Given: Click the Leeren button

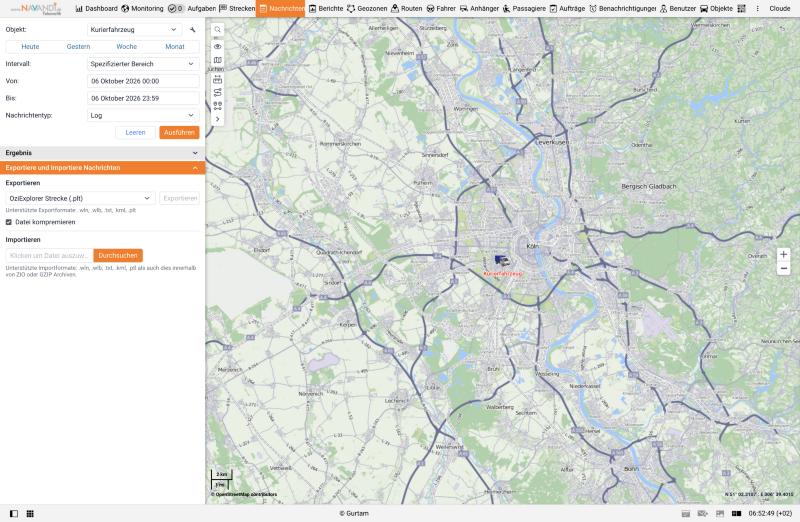Looking at the screenshot, I should pyautogui.click(x=135, y=132).
